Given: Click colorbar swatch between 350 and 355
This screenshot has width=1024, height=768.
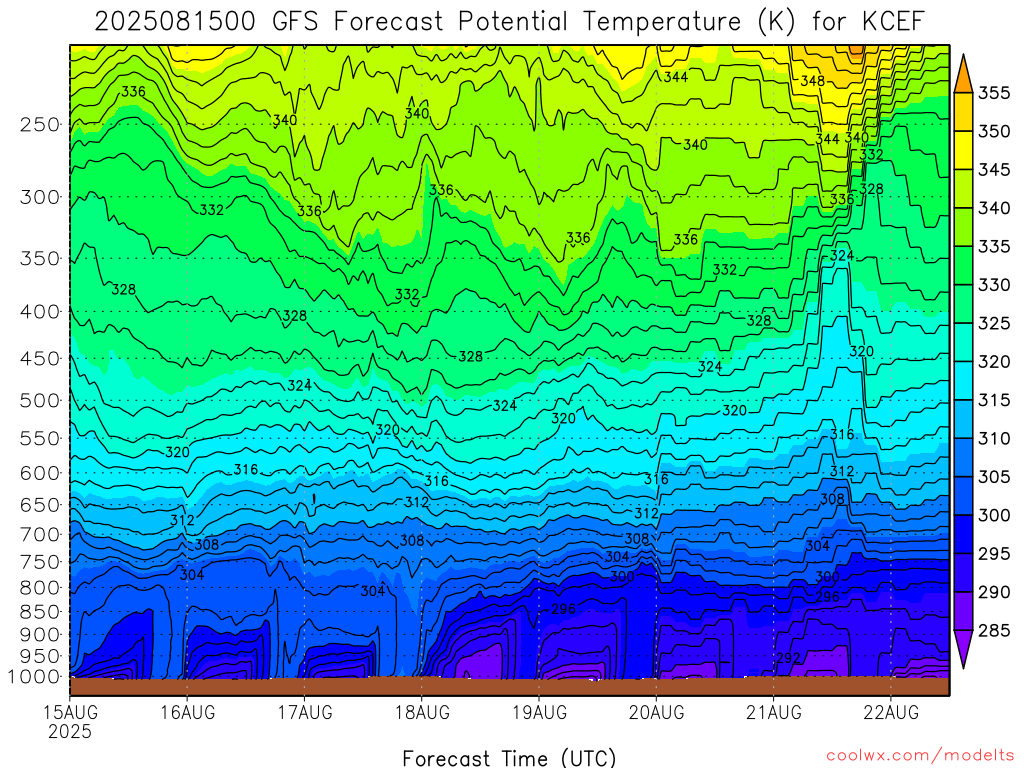Looking at the screenshot, I should (963, 112).
